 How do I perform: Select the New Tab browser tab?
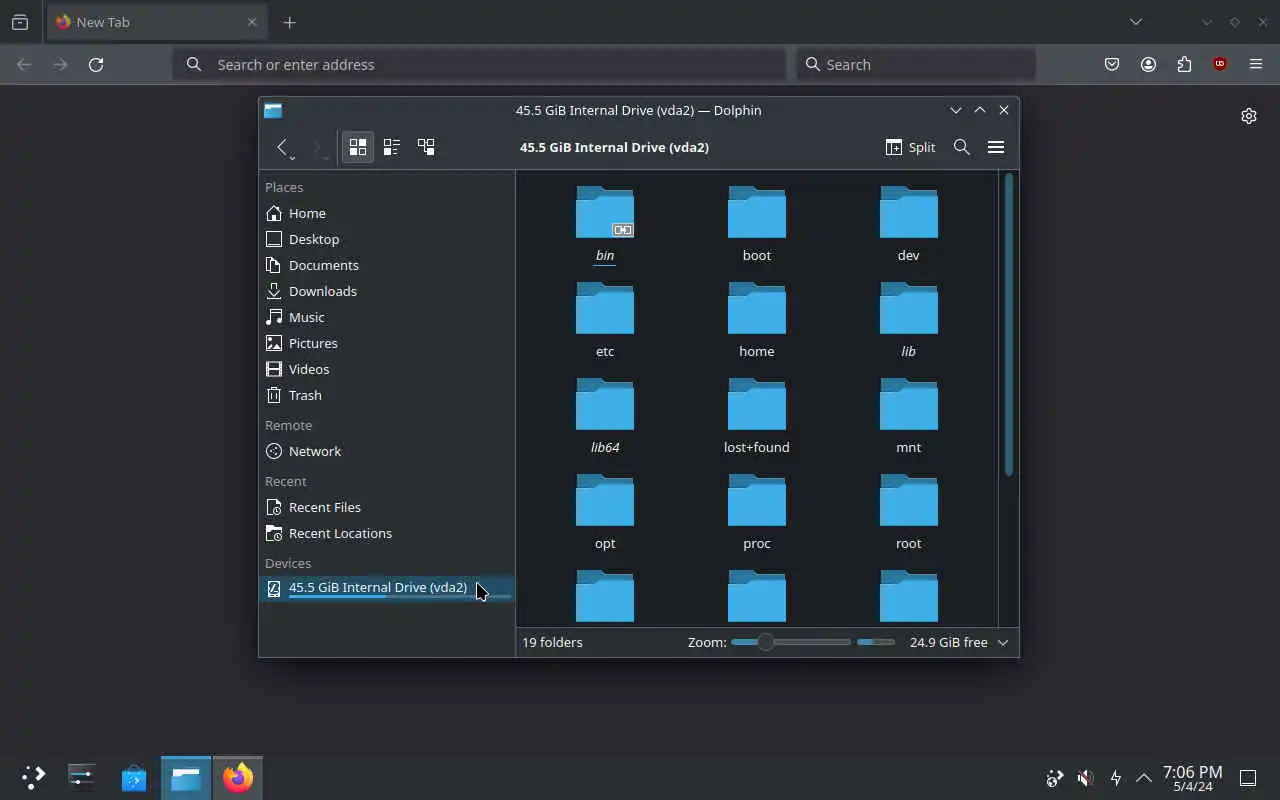click(157, 22)
